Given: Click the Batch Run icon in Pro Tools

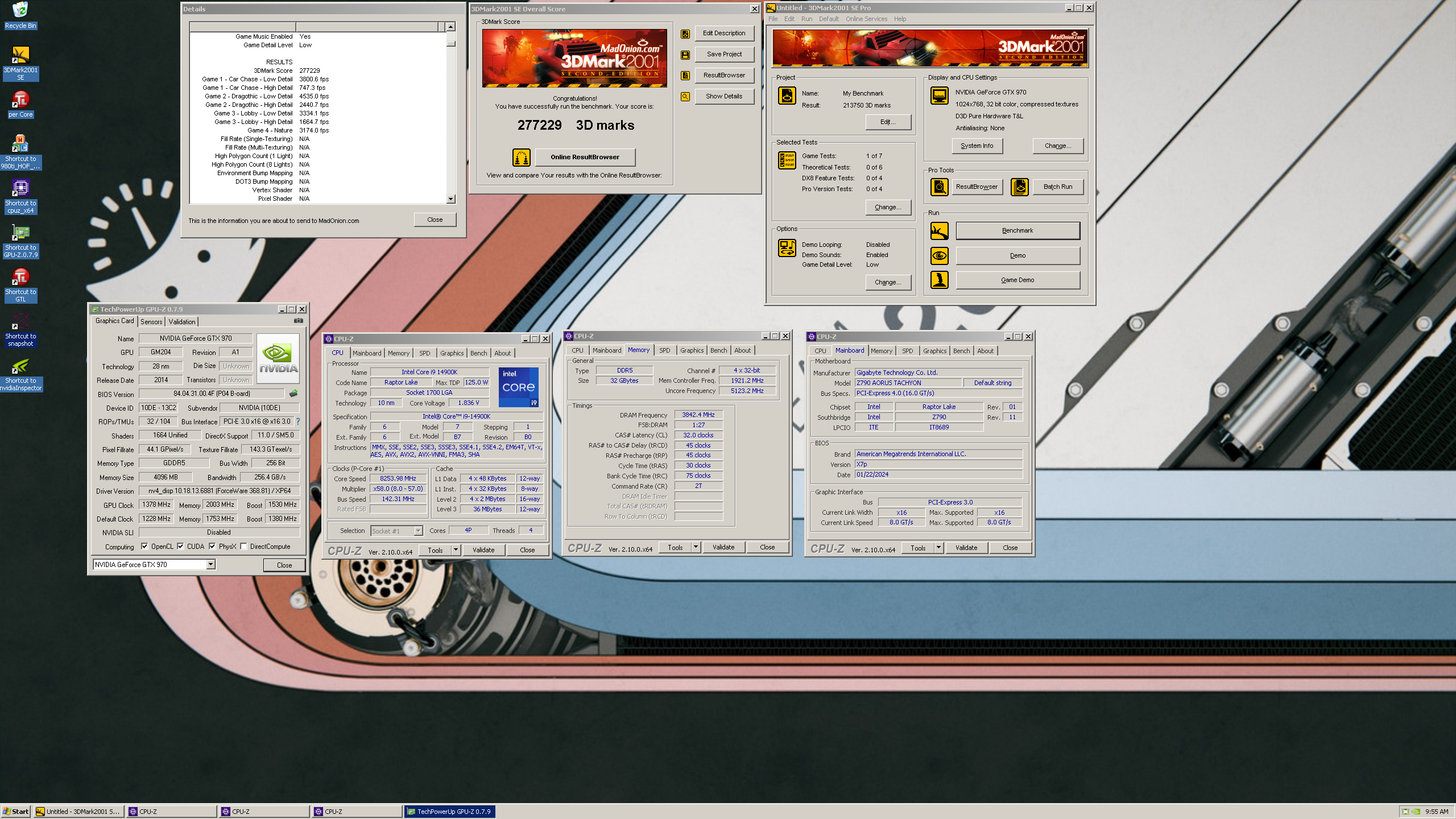Looking at the screenshot, I should (x=1020, y=187).
